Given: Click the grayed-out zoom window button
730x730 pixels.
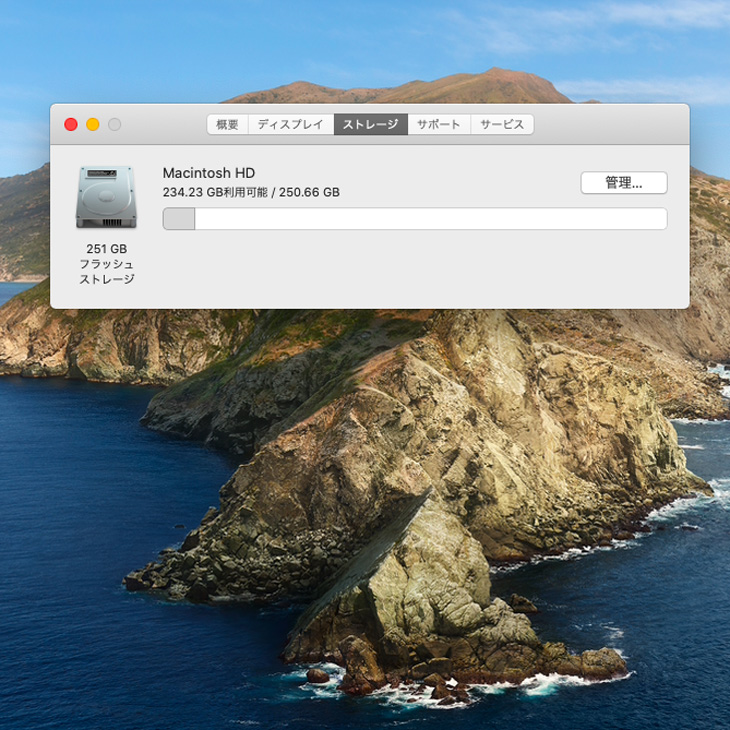Looking at the screenshot, I should 115,125.
